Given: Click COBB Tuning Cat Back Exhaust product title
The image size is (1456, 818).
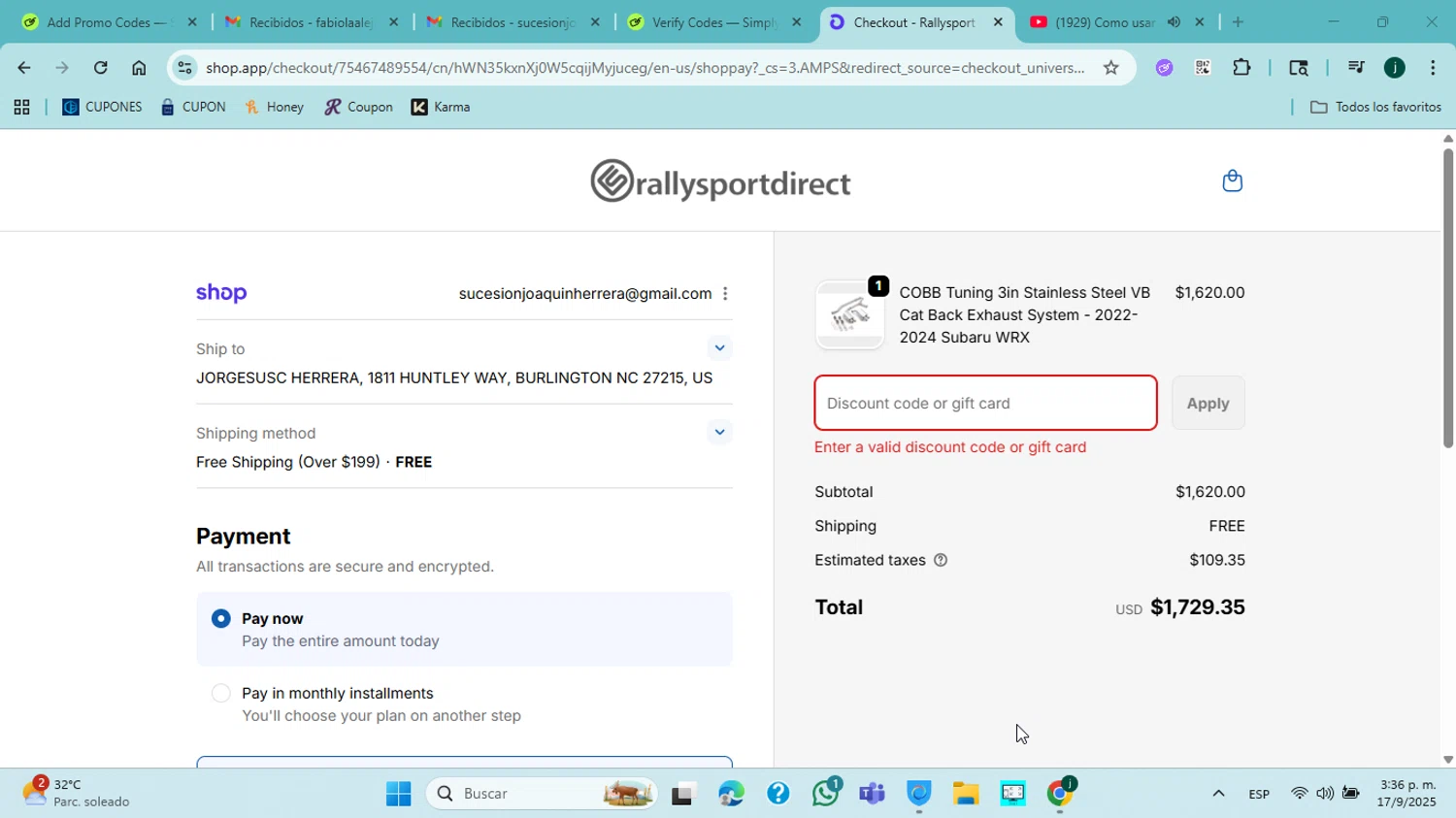Looking at the screenshot, I should [x=1024, y=315].
